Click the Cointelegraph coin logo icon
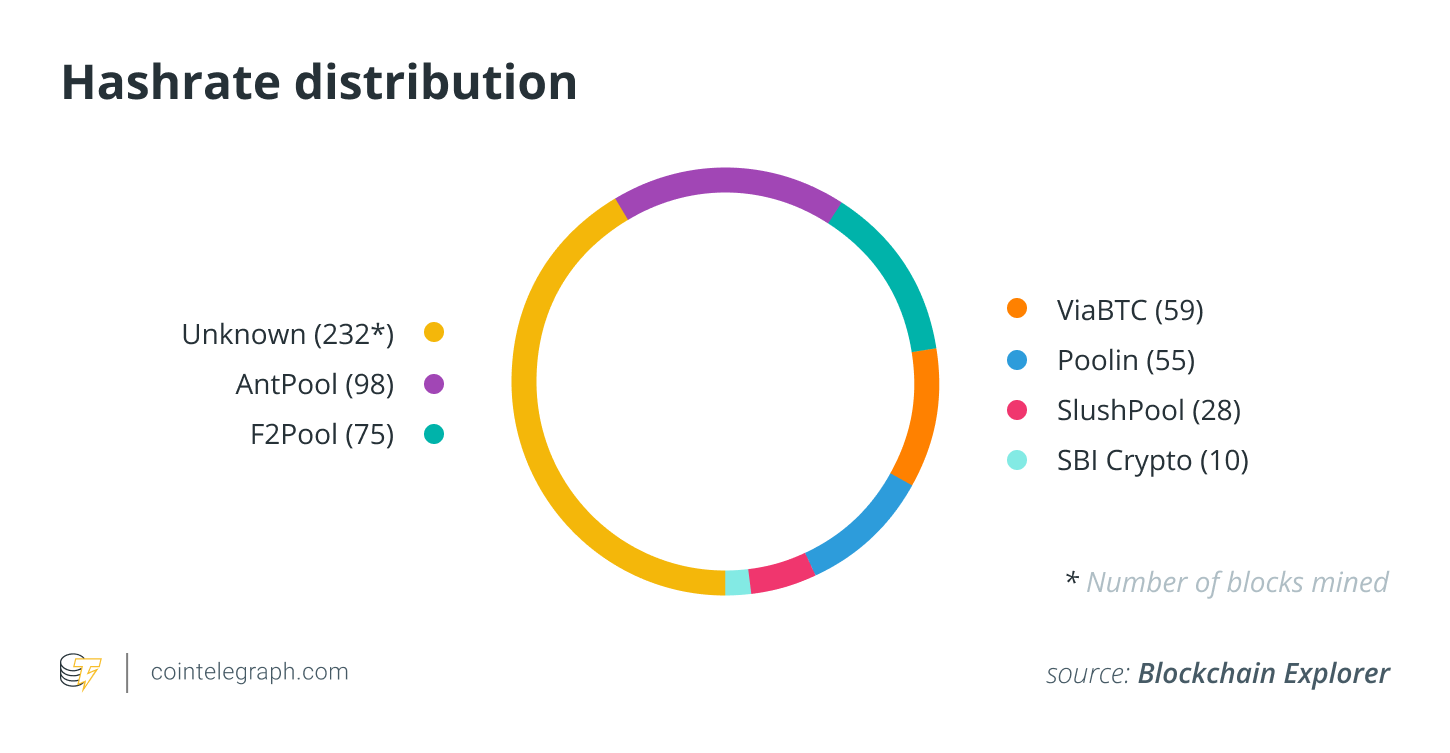This screenshot has height=753, width=1450. coord(80,672)
